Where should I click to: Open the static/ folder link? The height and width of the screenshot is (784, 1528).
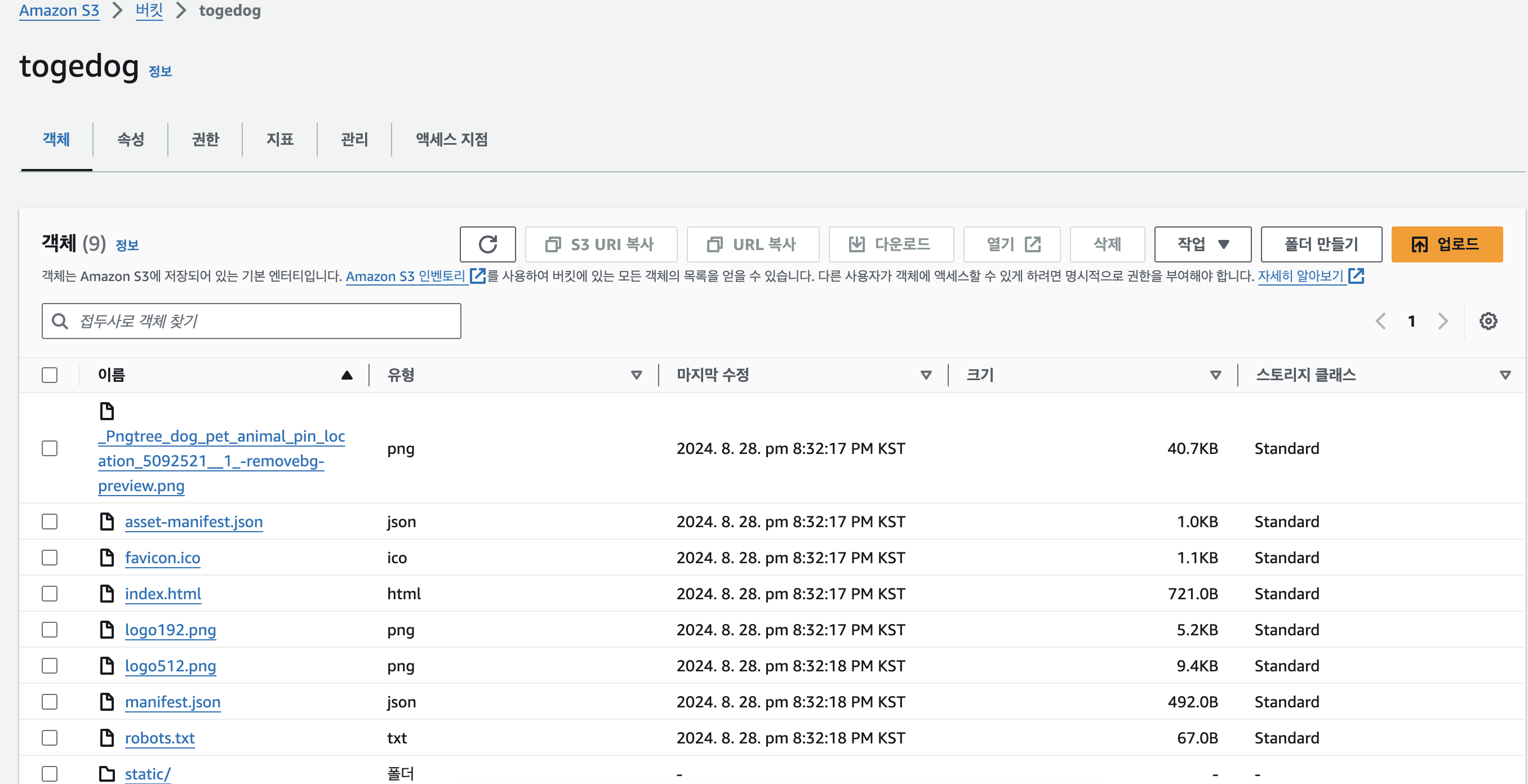[x=148, y=774]
